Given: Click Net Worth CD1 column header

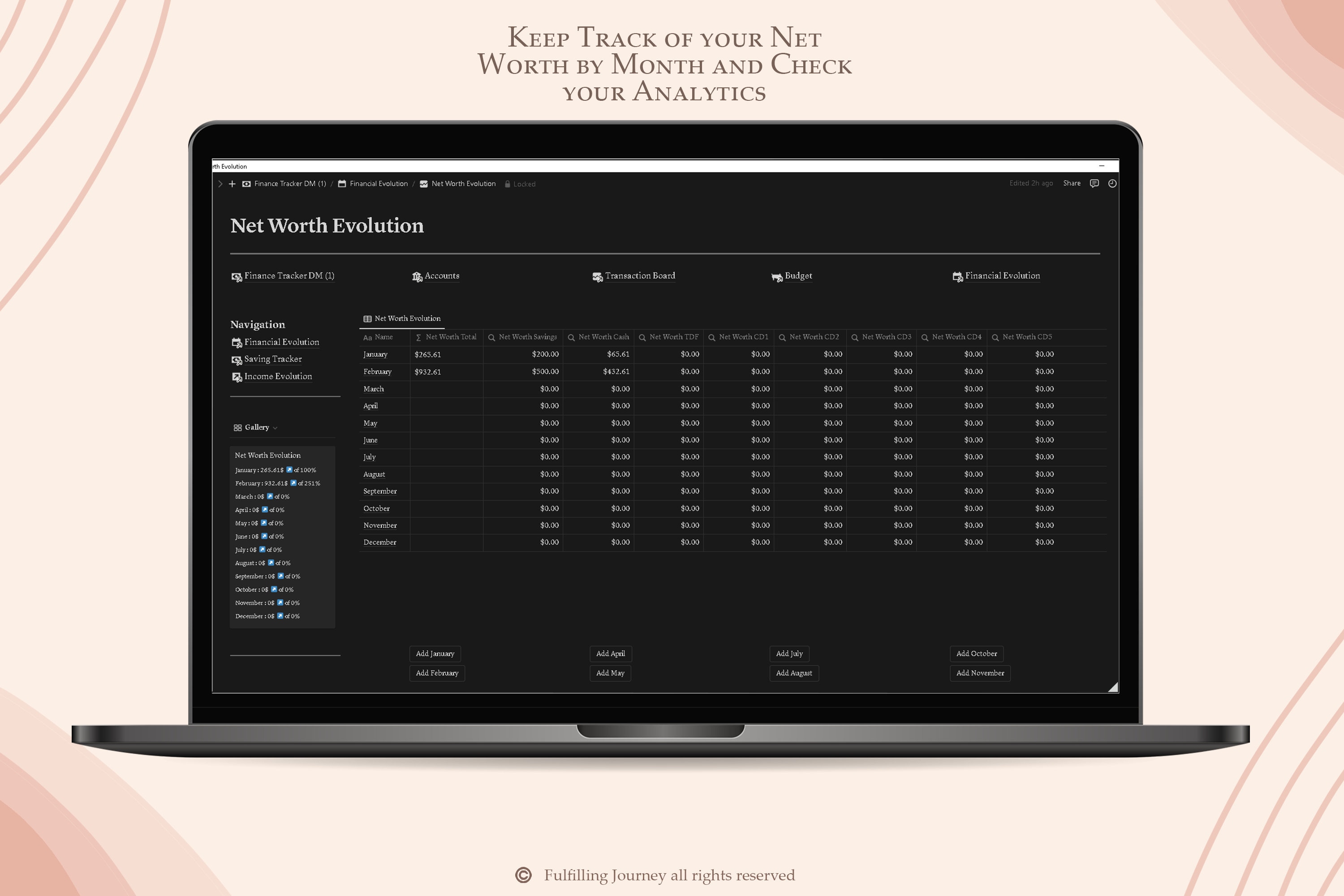Looking at the screenshot, I should click(738, 338).
